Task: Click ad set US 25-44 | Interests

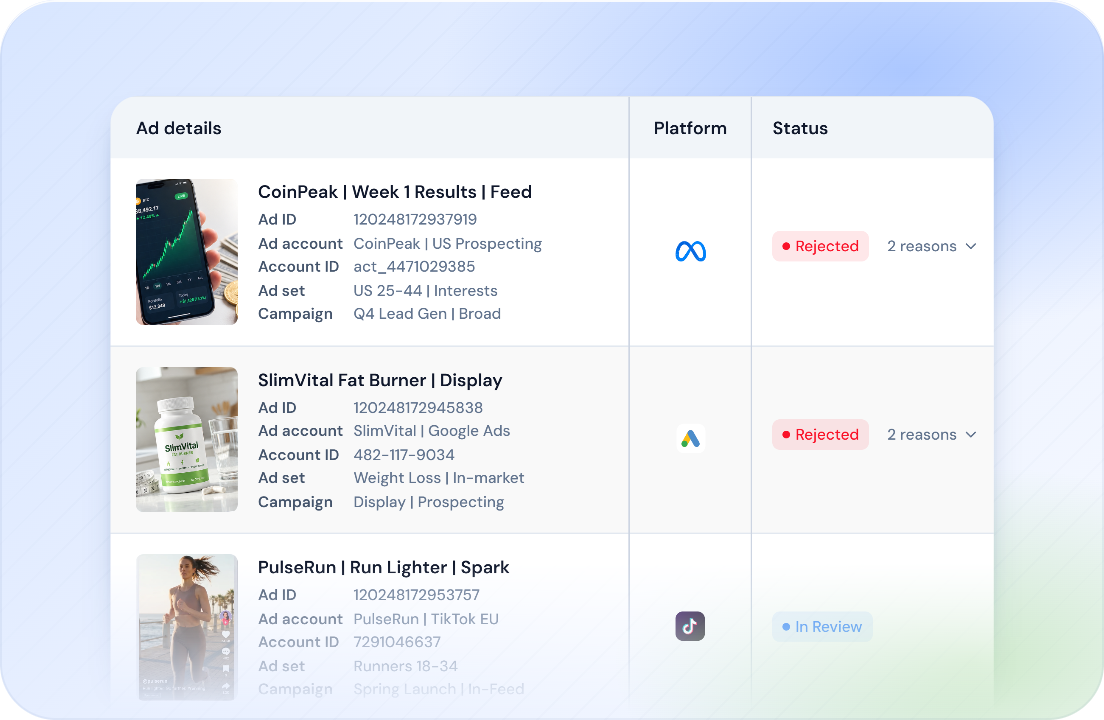Action: (x=425, y=291)
